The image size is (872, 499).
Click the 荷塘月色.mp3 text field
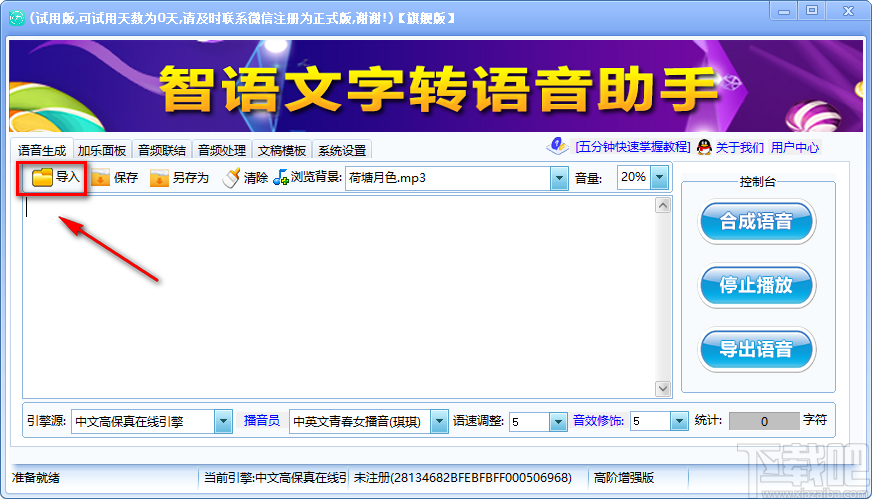tap(448, 178)
